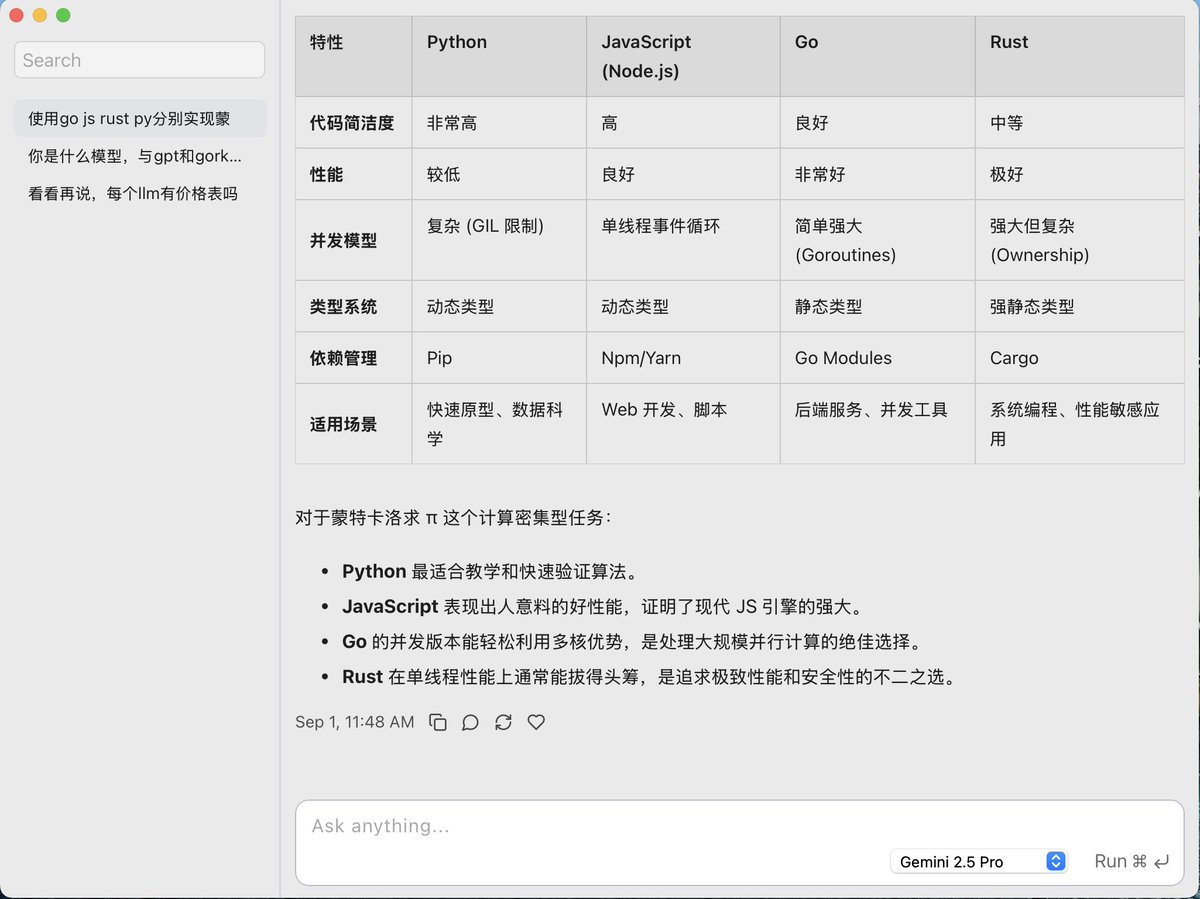Click the Python column header

(x=499, y=56)
